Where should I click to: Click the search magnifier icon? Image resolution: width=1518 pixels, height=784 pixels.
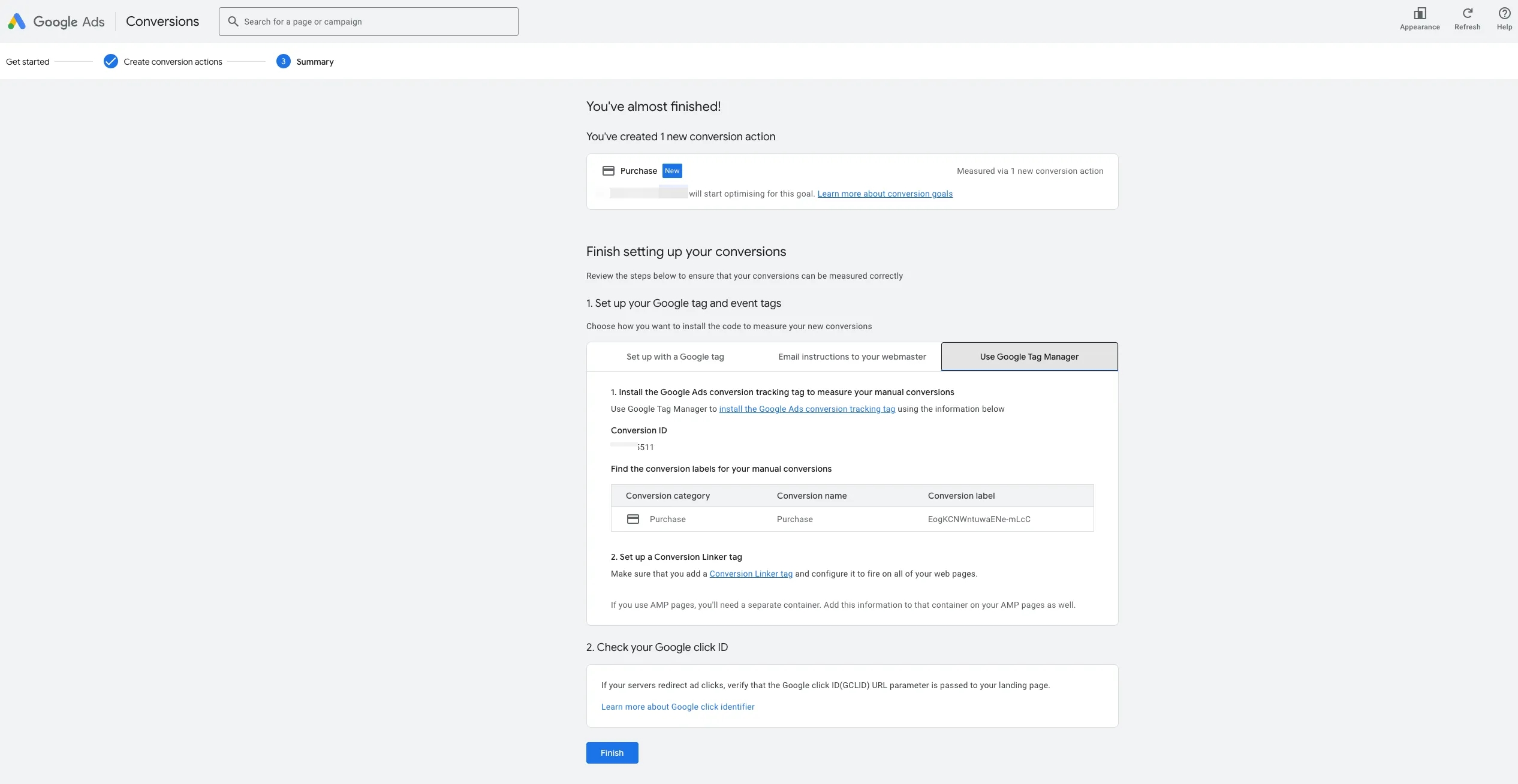point(233,22)
